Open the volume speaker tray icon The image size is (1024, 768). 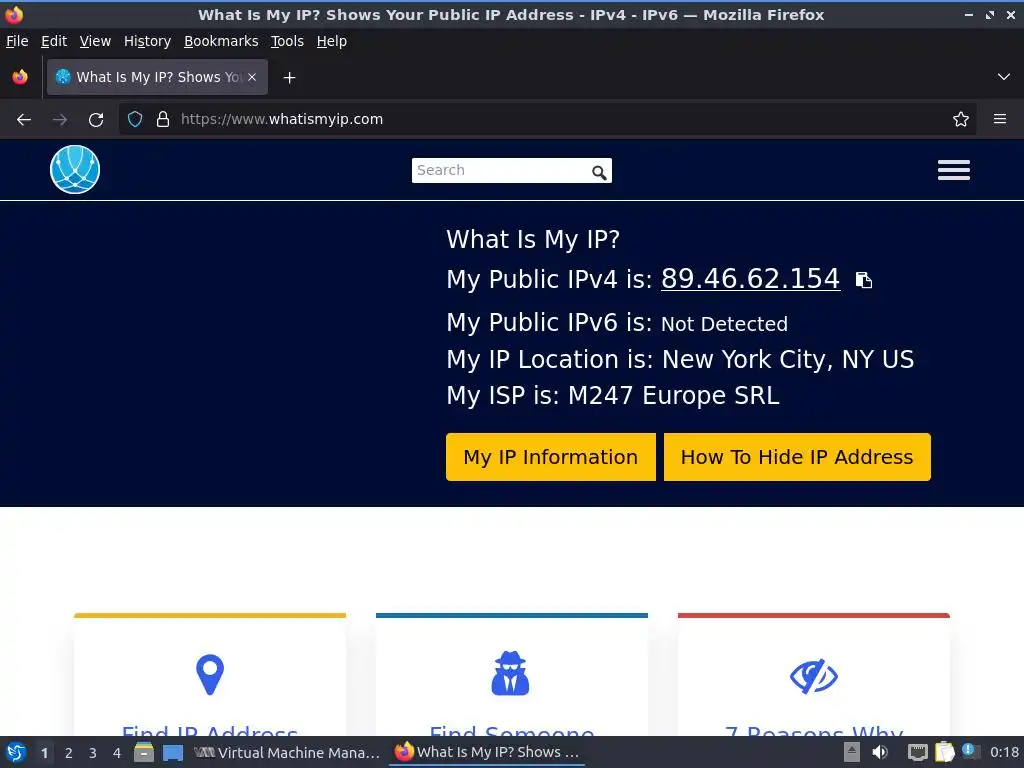pyautogui.click(x=880, y=752)
